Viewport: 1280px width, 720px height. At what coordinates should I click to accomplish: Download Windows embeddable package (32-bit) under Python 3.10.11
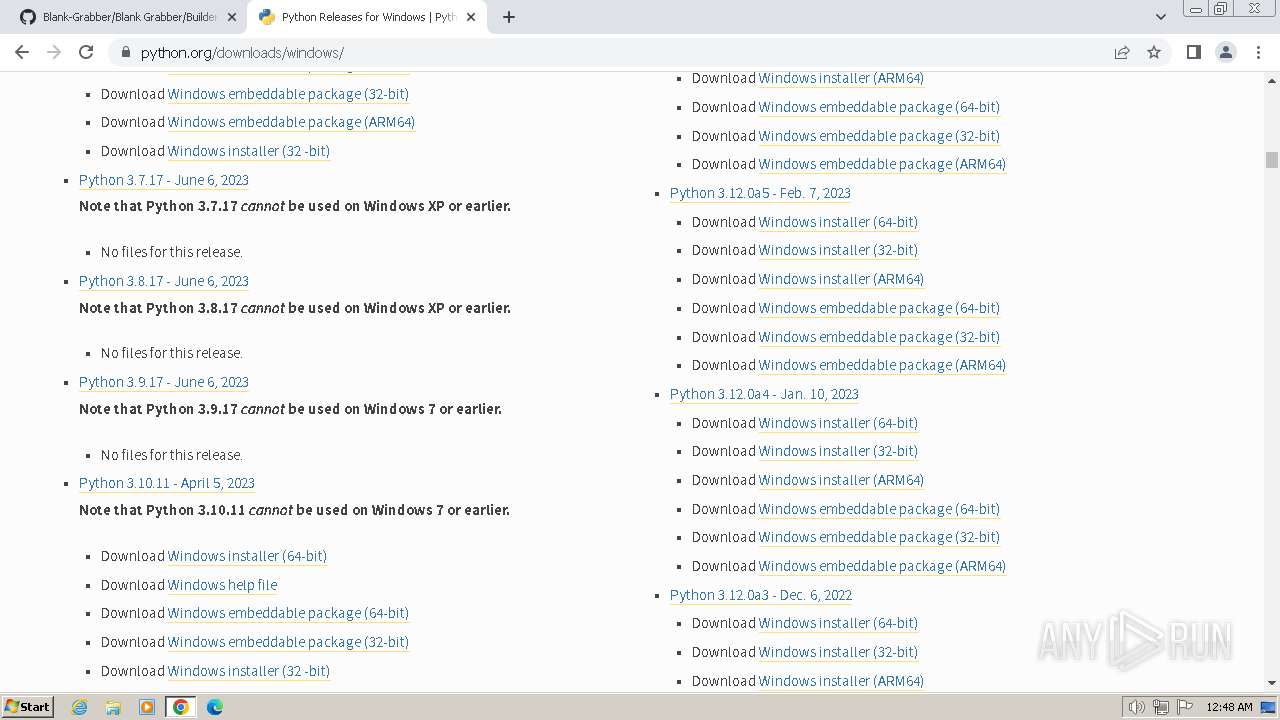tap(288, 642)
